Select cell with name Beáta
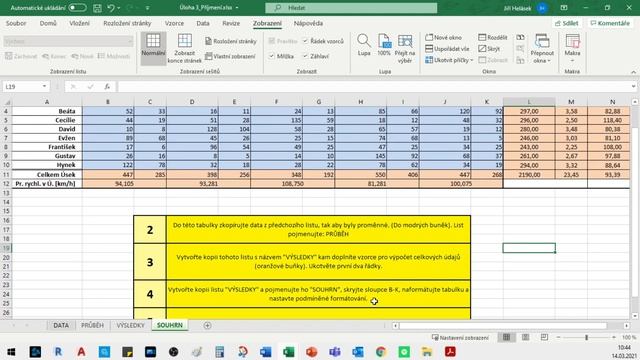The height and width of the screenshot is (360, 640). 47,111
